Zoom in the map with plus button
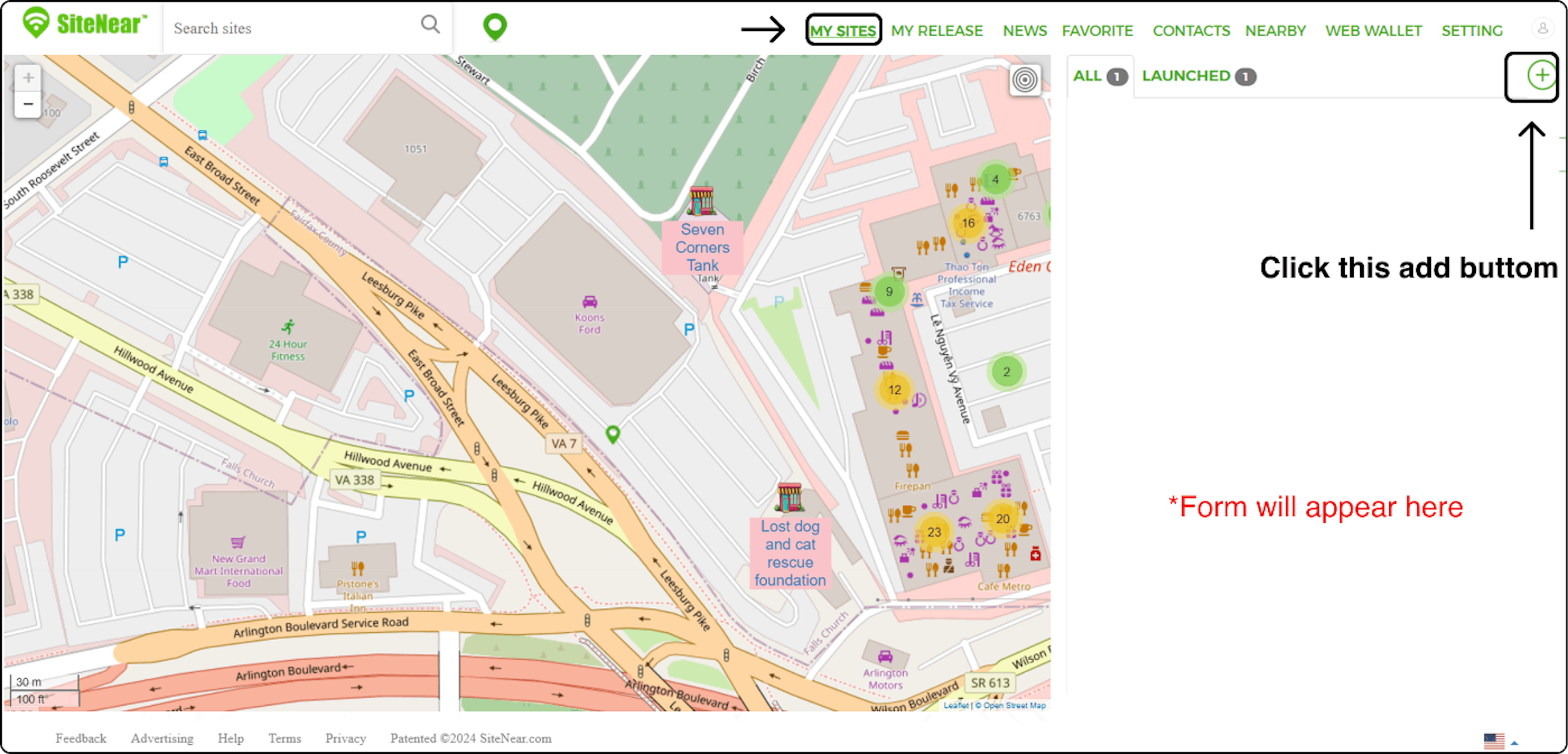The width and height of the screenshot is (1568, 754). coord(28,78)
